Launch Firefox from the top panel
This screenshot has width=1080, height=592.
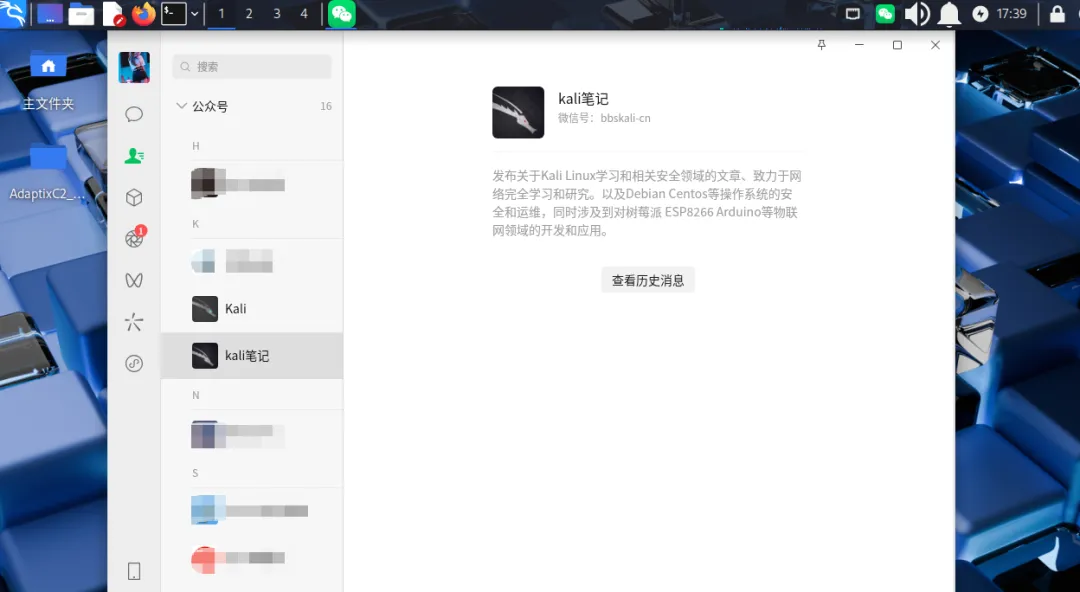click(x=143, y=14)
